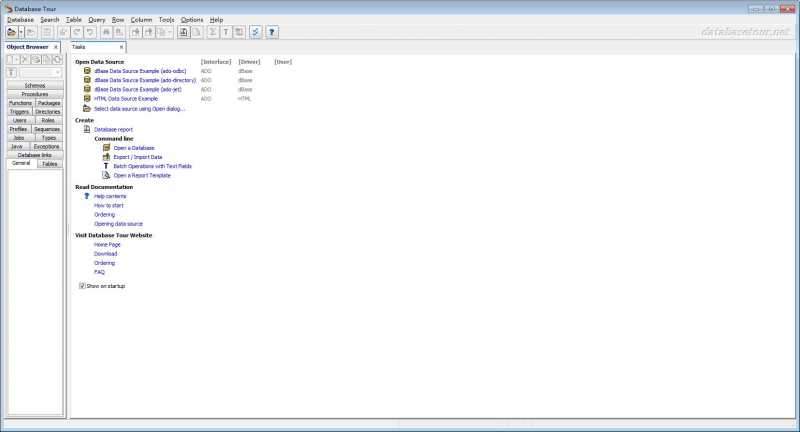Switch to the Directories tab
Viewport: 800px width, 432px height.
[48, 112]
